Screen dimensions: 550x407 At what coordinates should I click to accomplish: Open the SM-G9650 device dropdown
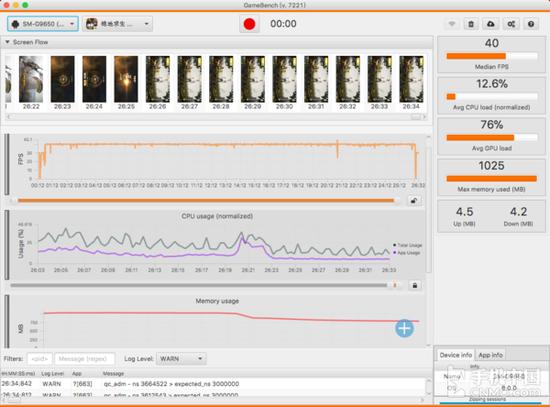tap(43, 24)
